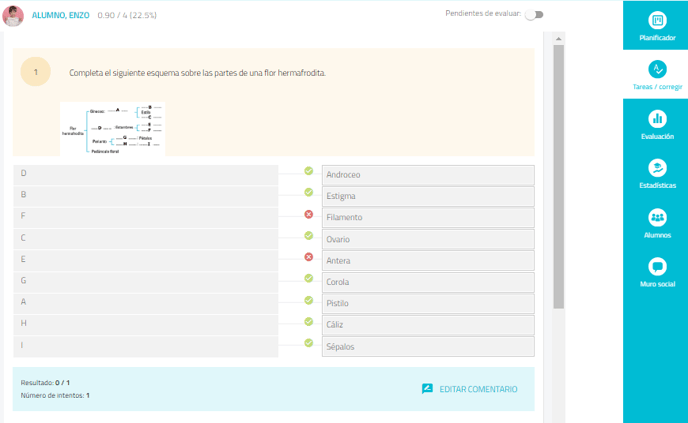This screenshot has width=688, height=423.
Task: Click the score 0.90 / 4 (22.5%)
Action: point(127,15)
